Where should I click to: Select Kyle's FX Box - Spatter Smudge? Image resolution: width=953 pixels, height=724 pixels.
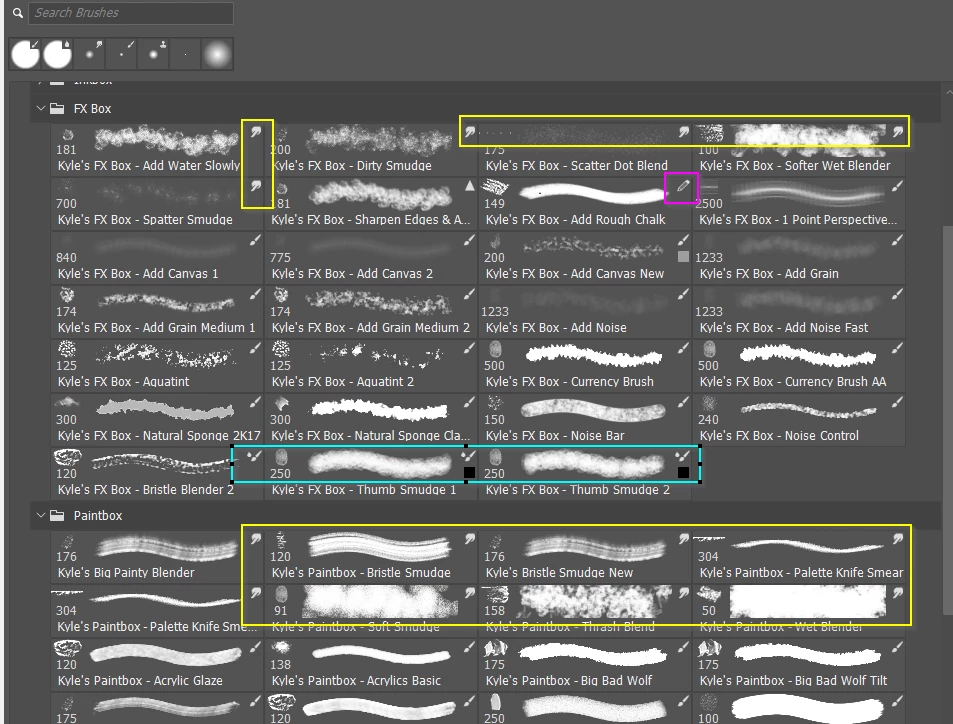[157, 204]
